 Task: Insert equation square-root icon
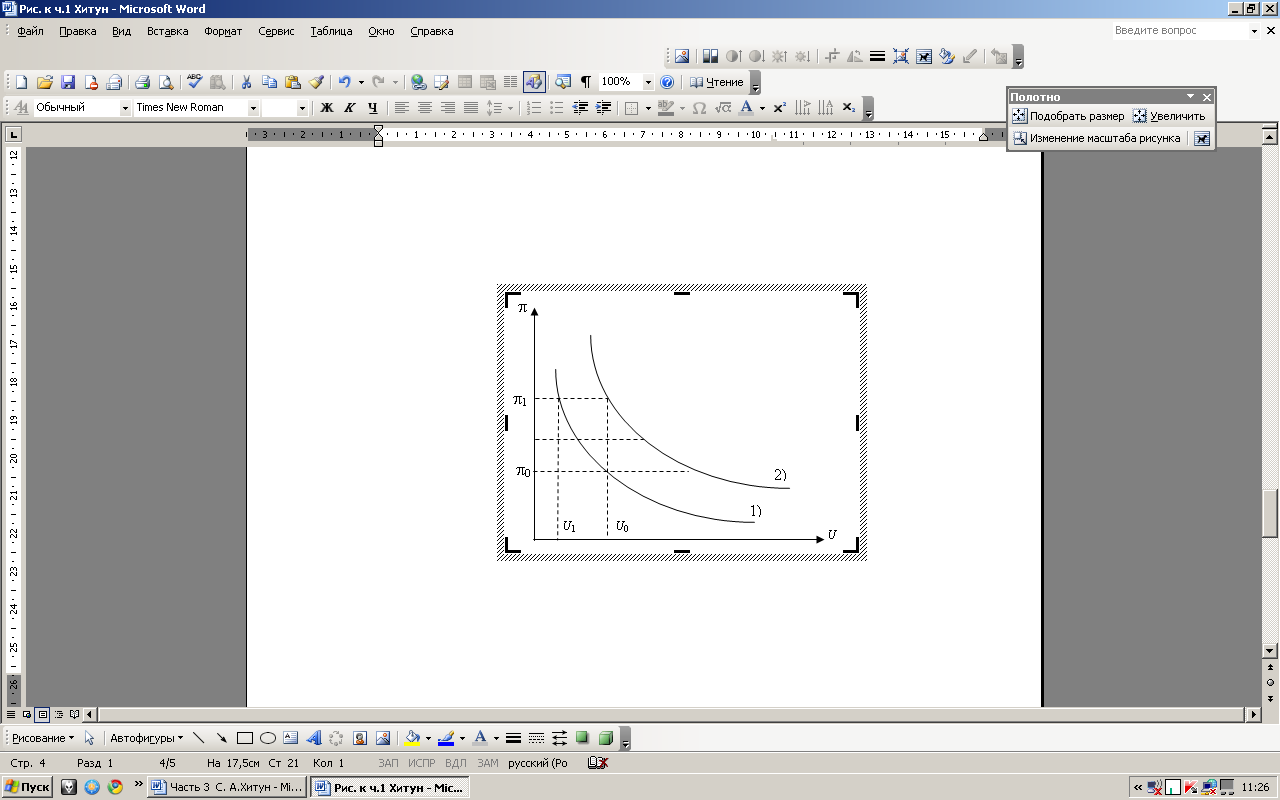click(x=722, y=107)
